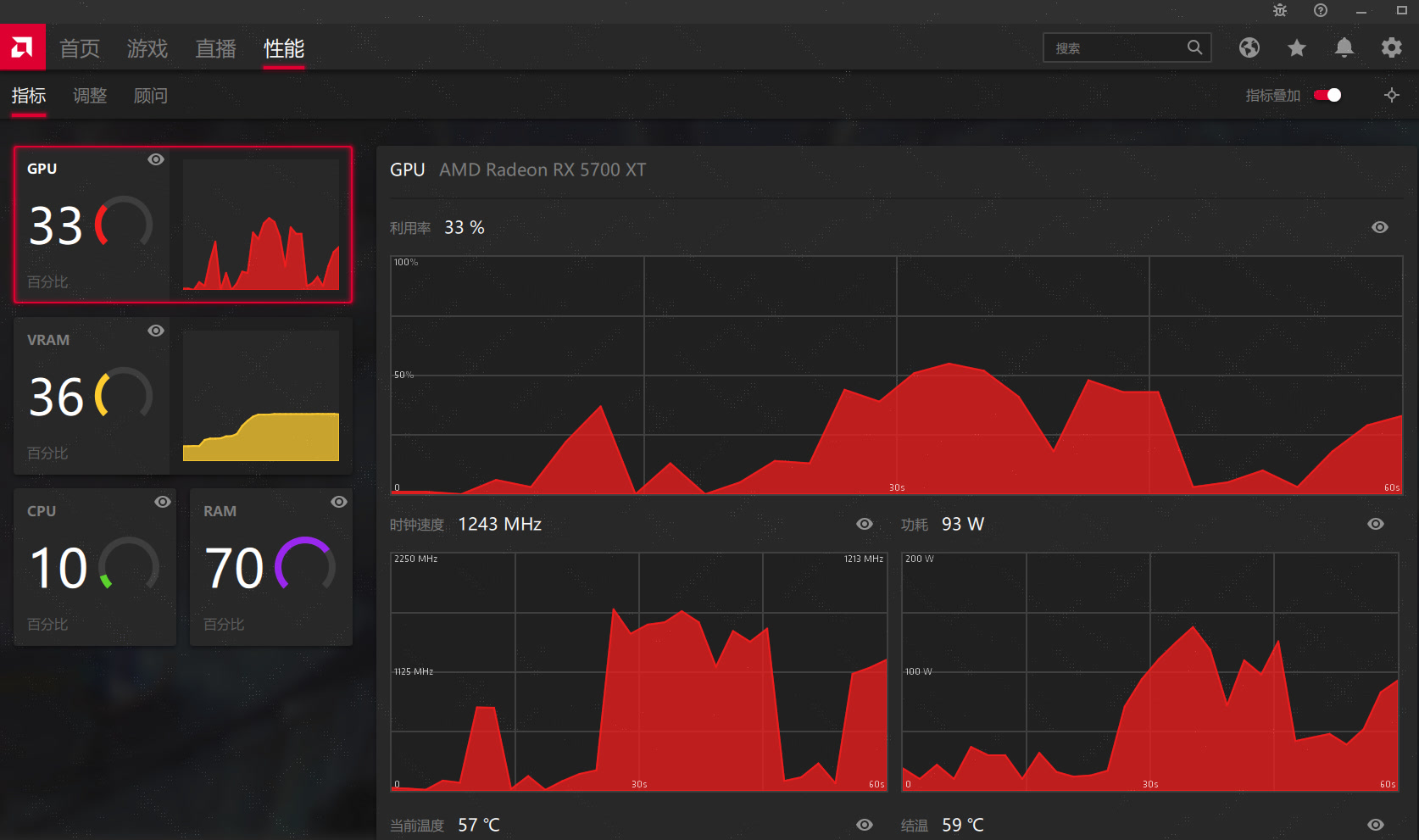Click the GPU utilization 60s graph

[896, 375]
